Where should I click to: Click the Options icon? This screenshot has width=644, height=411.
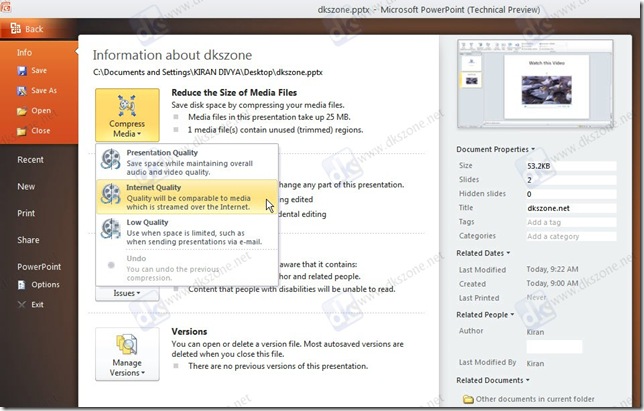click(22, 285)
